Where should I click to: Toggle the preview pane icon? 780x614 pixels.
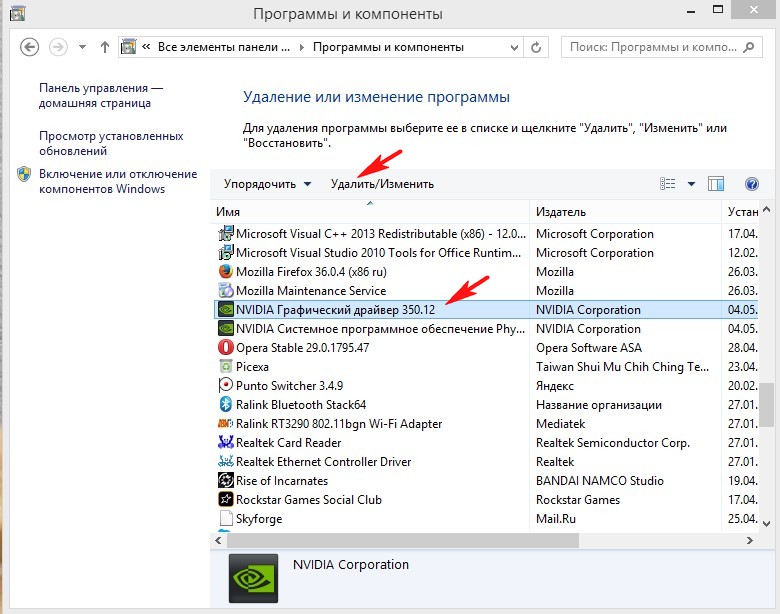(x=716, y=184)
